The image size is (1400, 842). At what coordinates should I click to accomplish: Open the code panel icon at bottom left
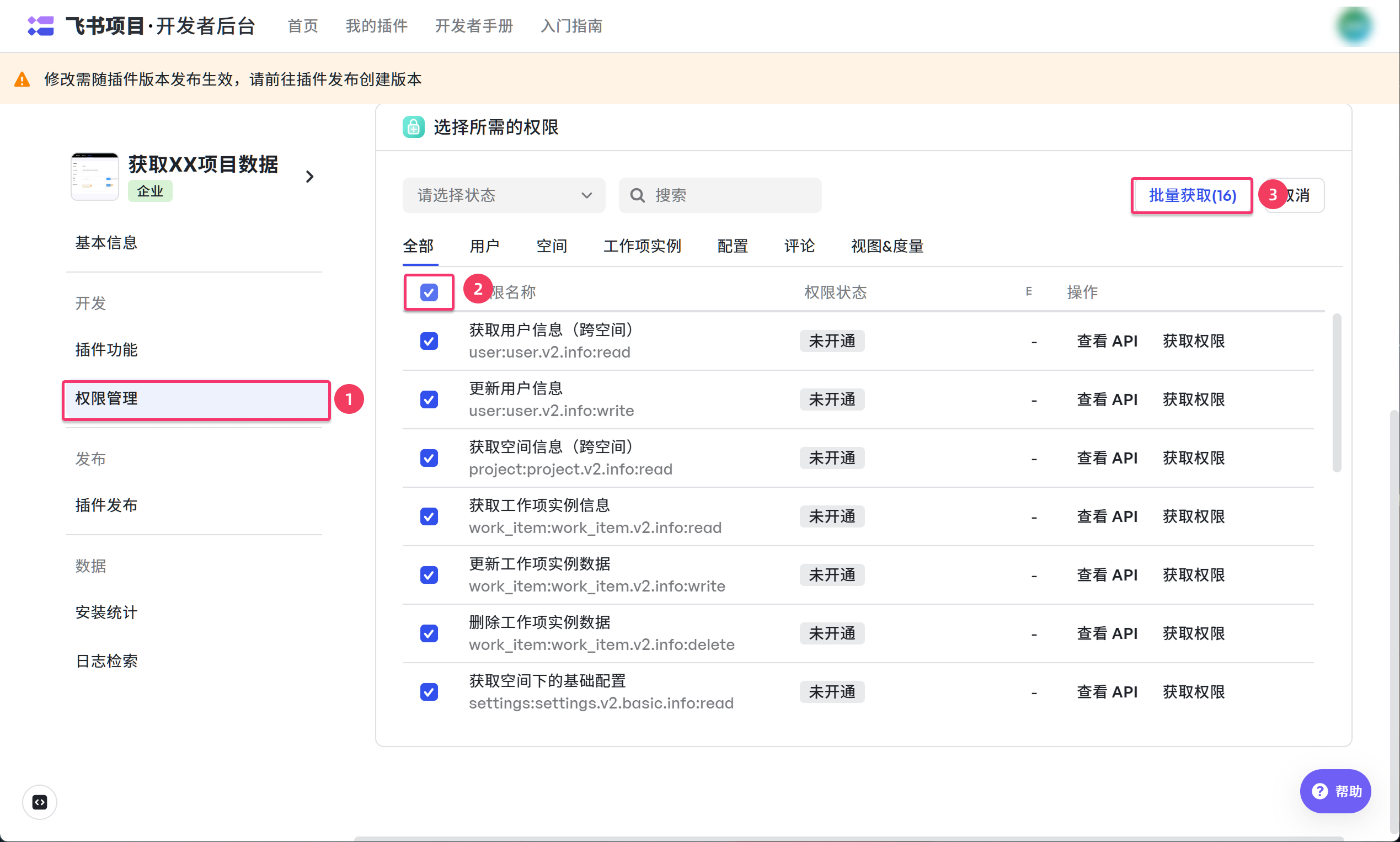pos(40,802)
